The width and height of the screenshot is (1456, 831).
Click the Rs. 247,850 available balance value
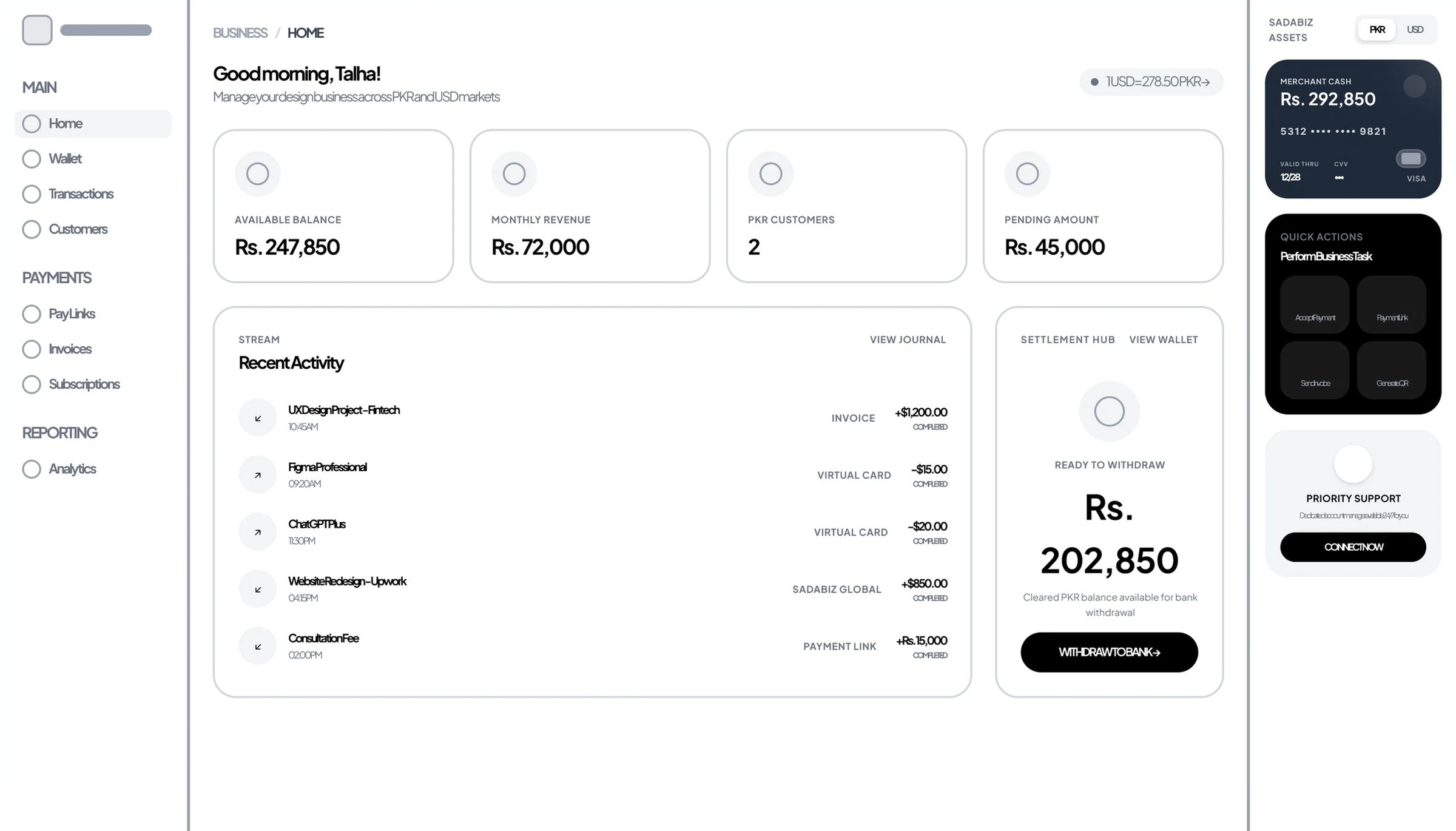pyautogui.click(x=287, y=247)
